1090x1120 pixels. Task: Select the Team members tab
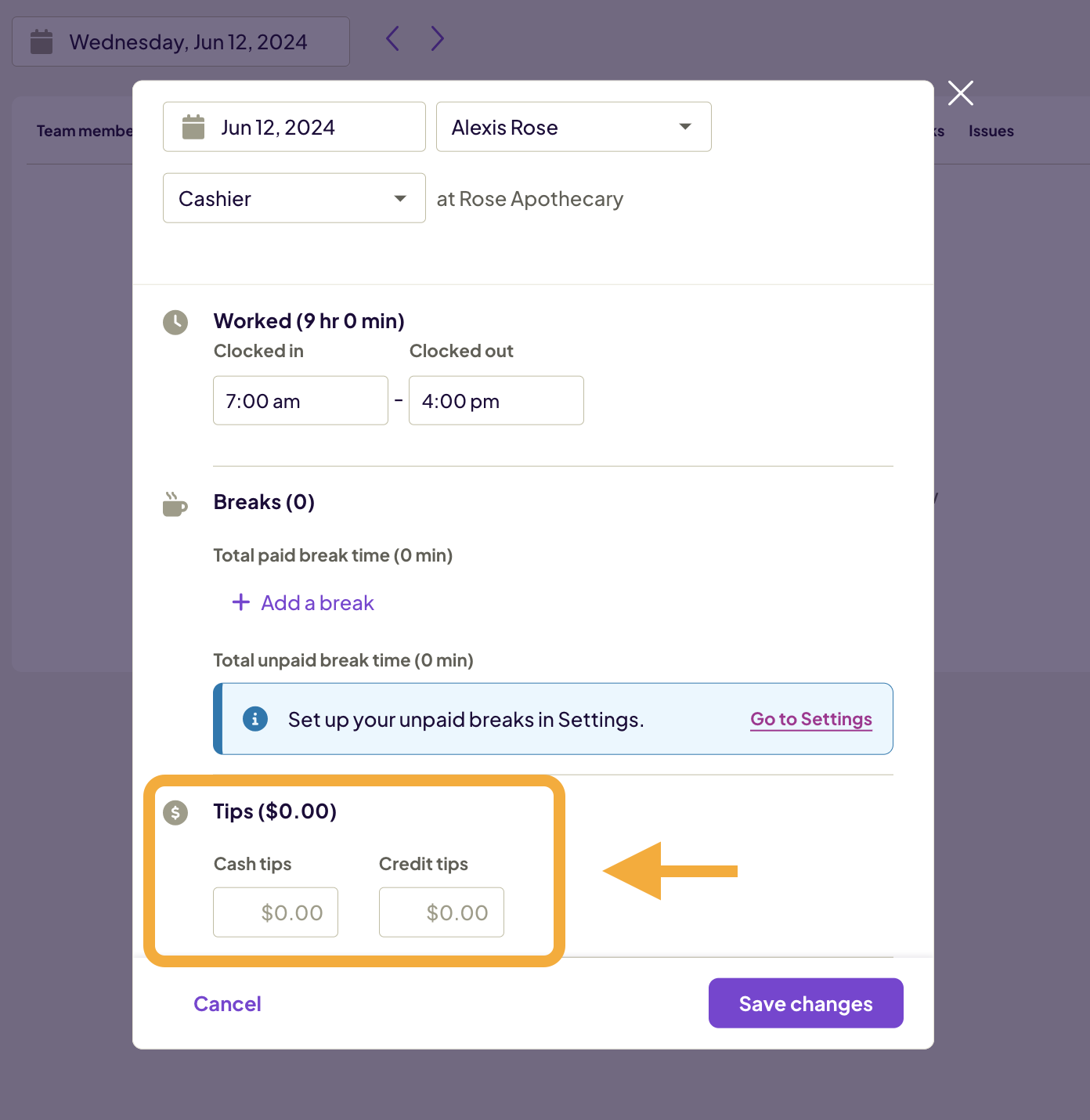tap(85, 130)
